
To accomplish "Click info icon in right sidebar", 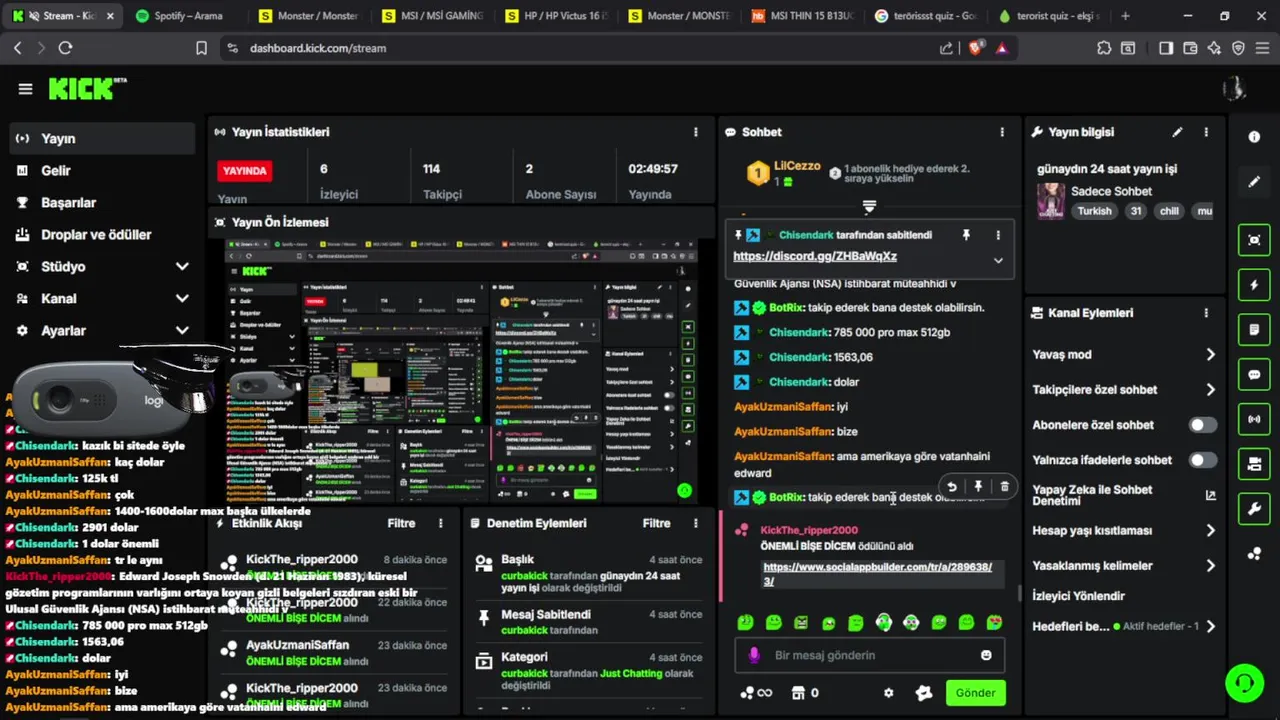I will 1254,137.
